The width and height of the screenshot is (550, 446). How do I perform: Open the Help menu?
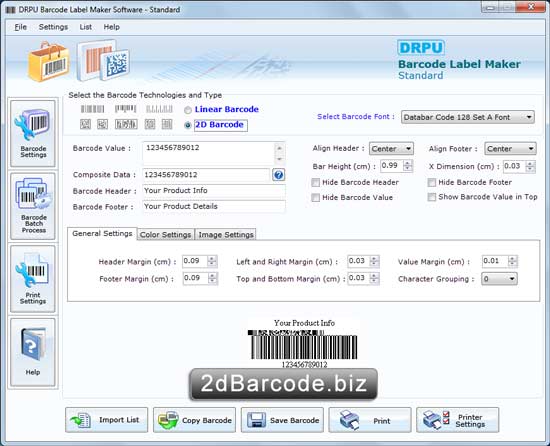pyautogui.click(x=112, y=27)
